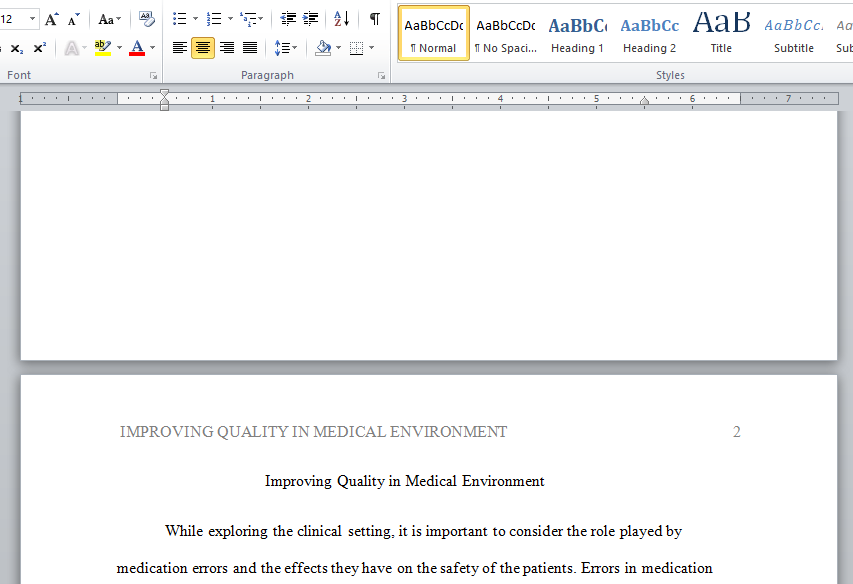853x584 pixels.
Task: Apply the yellow text highlight color
Action: 102,48
